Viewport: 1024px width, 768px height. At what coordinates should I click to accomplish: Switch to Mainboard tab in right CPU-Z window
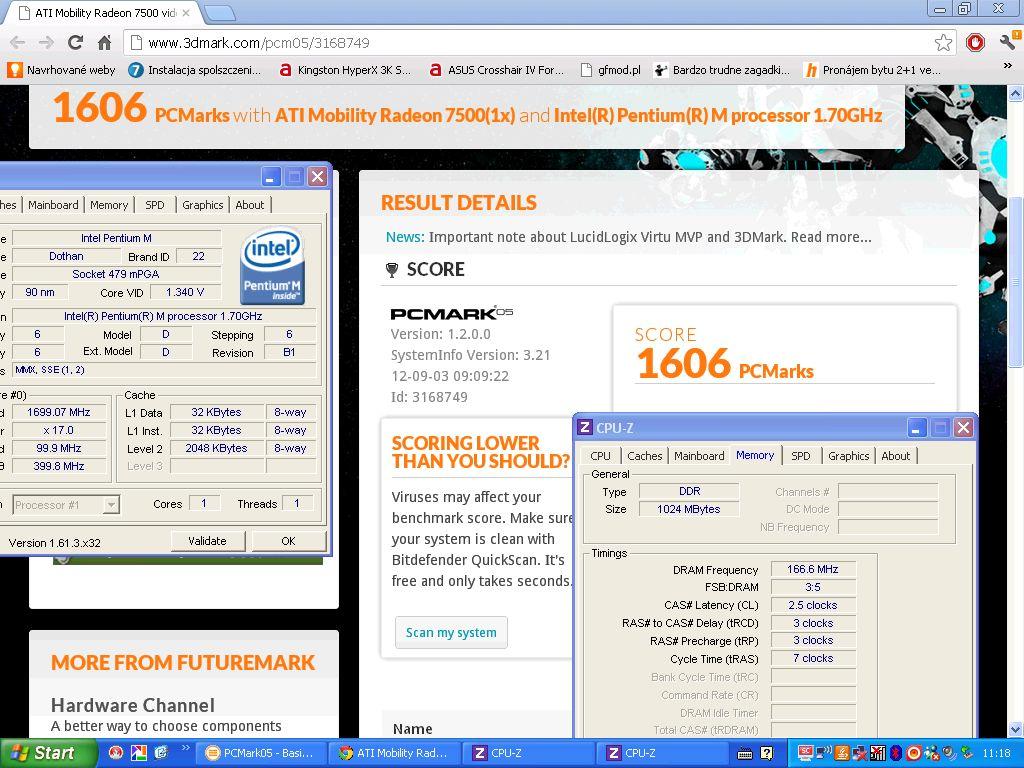699,456
